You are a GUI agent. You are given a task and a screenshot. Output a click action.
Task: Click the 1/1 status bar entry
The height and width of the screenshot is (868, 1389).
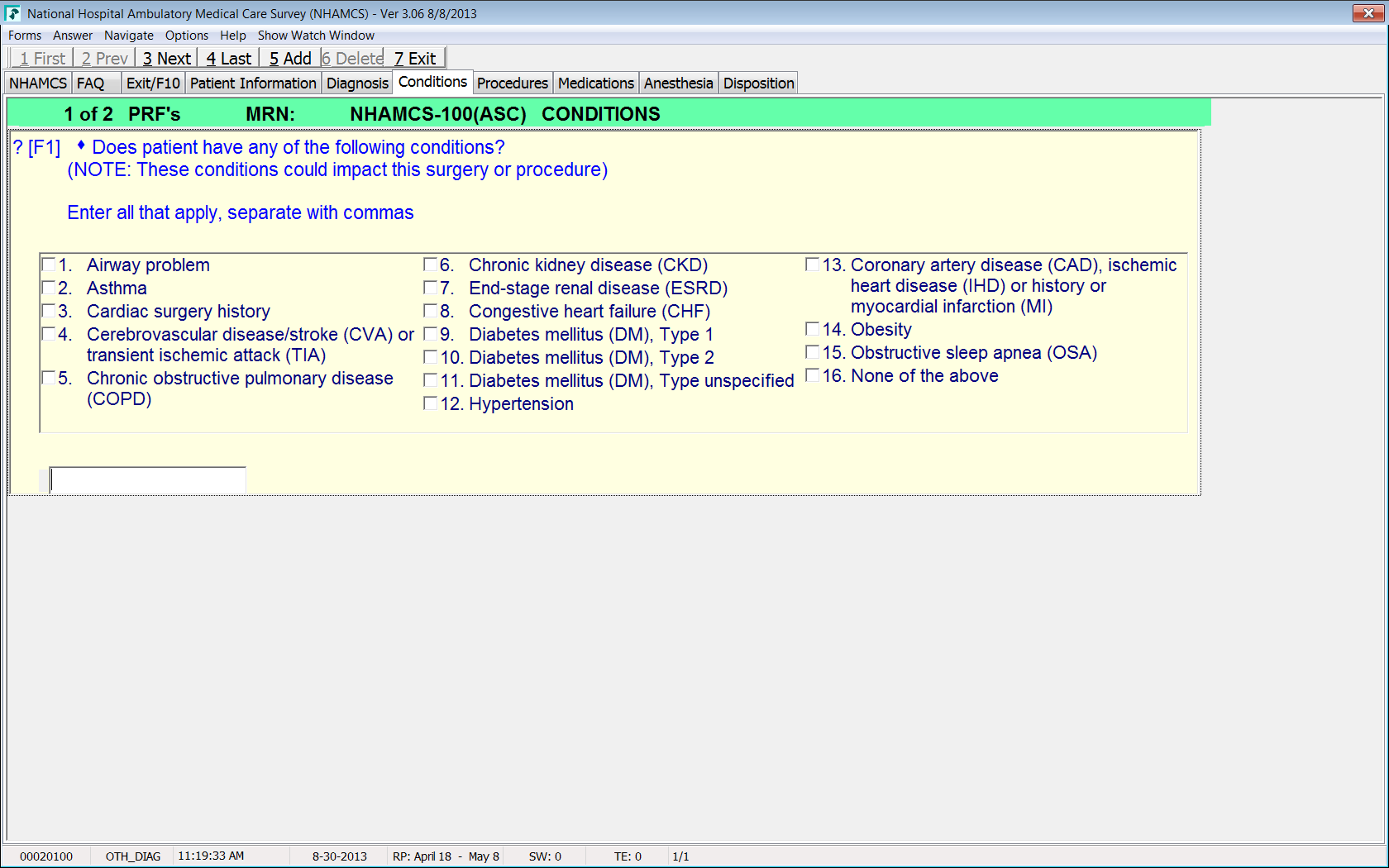click(680, 856)
